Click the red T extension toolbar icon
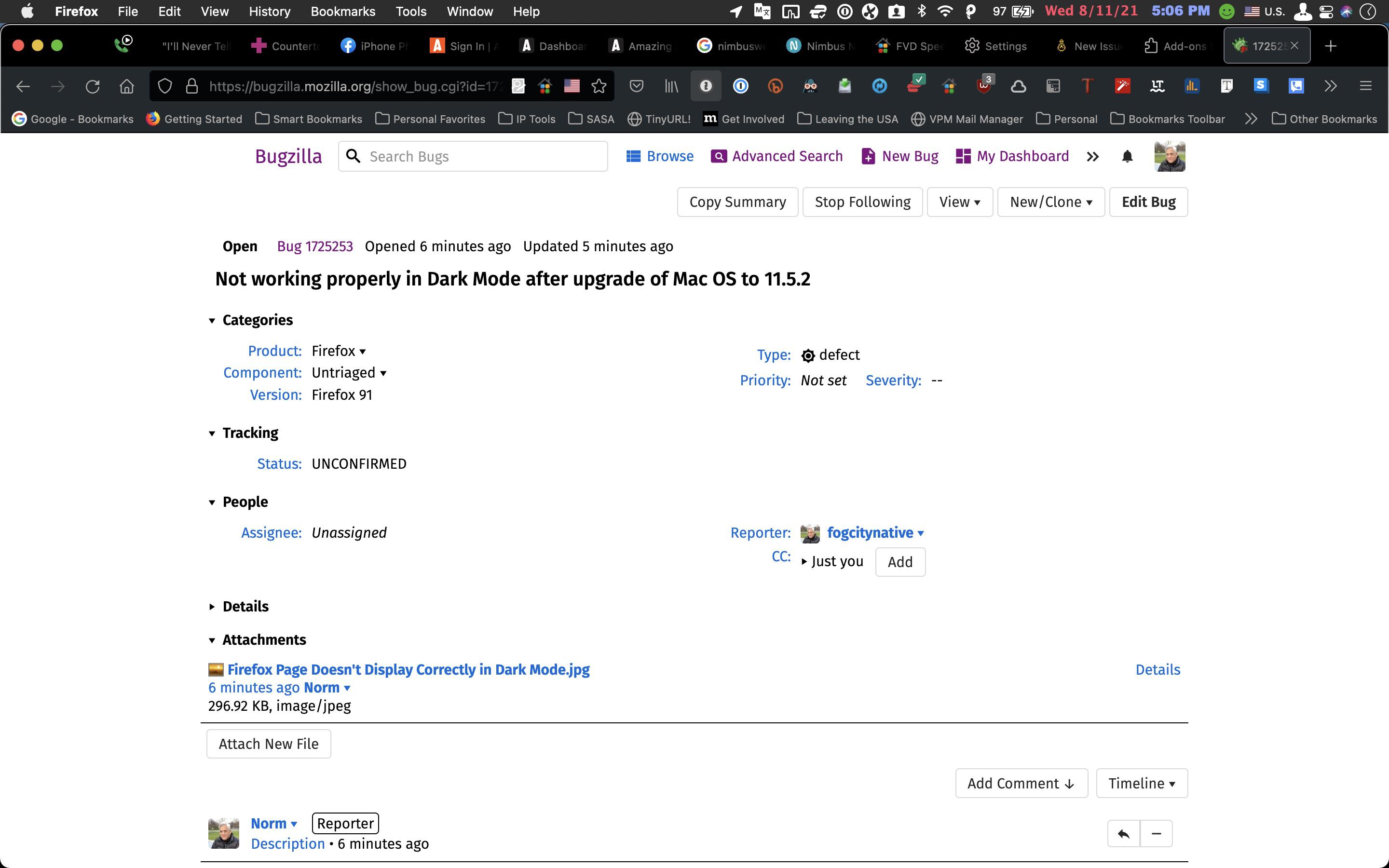This screenshot has height=868, width=1389. [x=1087, y=86]
